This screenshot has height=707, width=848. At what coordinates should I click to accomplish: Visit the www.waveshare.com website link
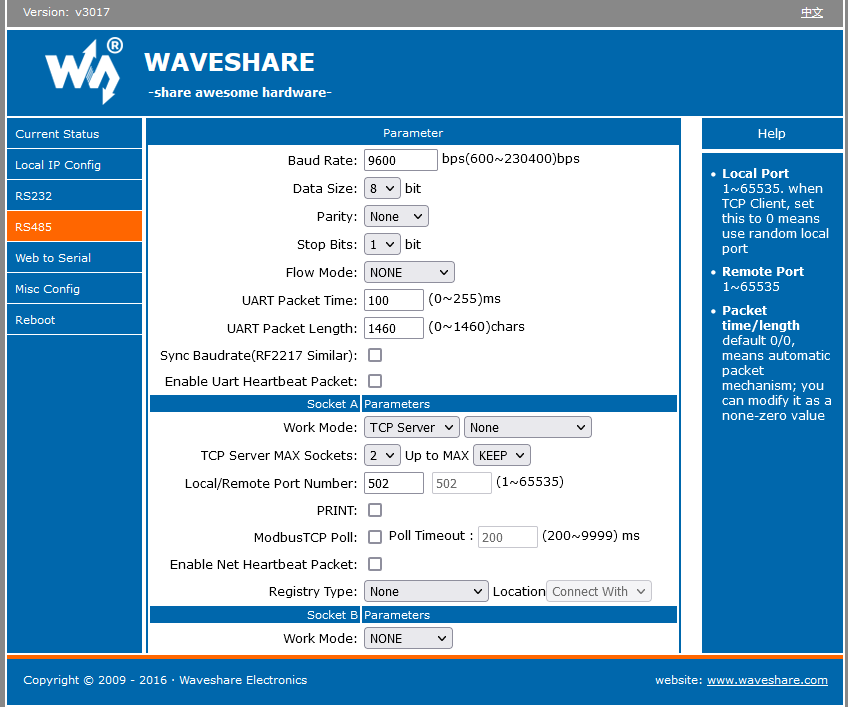[x=767, y=680]
